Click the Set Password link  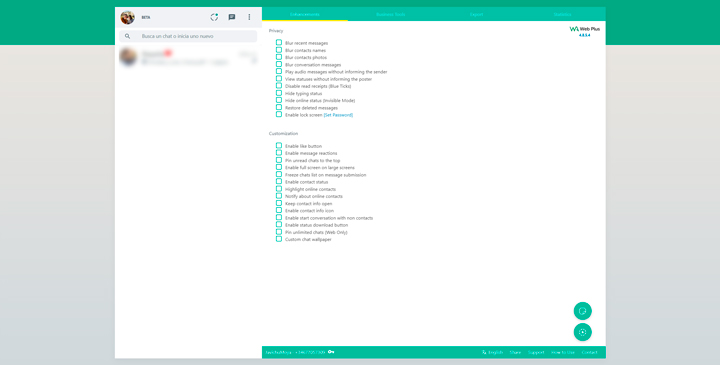[338, 115]
